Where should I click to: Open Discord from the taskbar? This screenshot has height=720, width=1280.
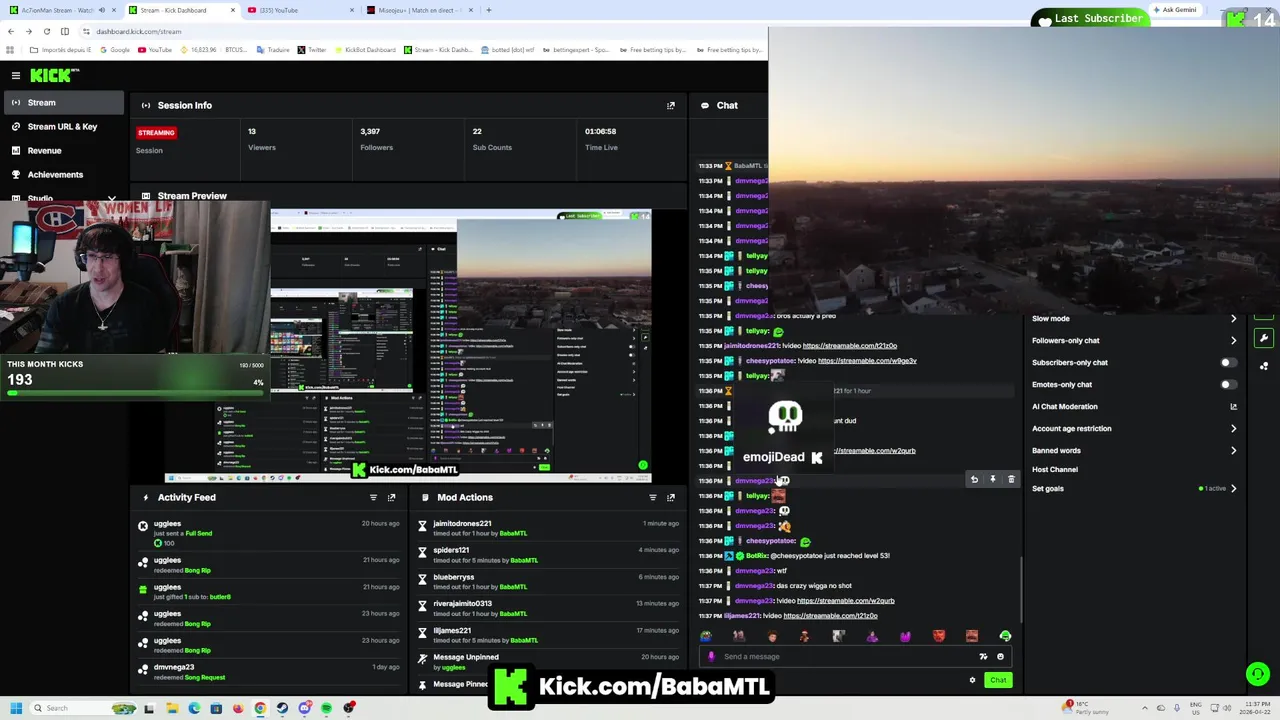click(x=304, y=708)
